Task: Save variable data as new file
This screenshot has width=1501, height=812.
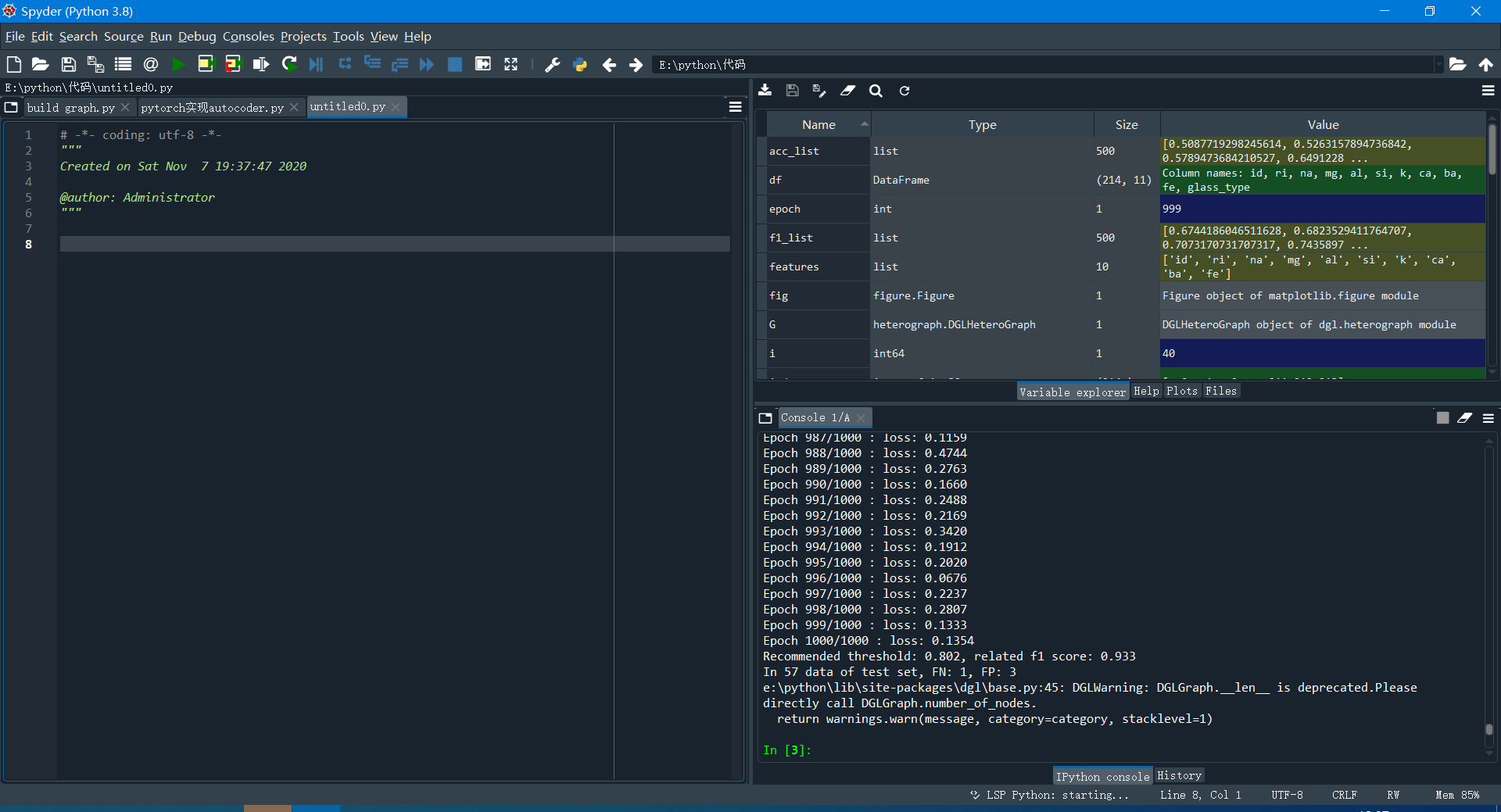Action: [x=819, y=91]
